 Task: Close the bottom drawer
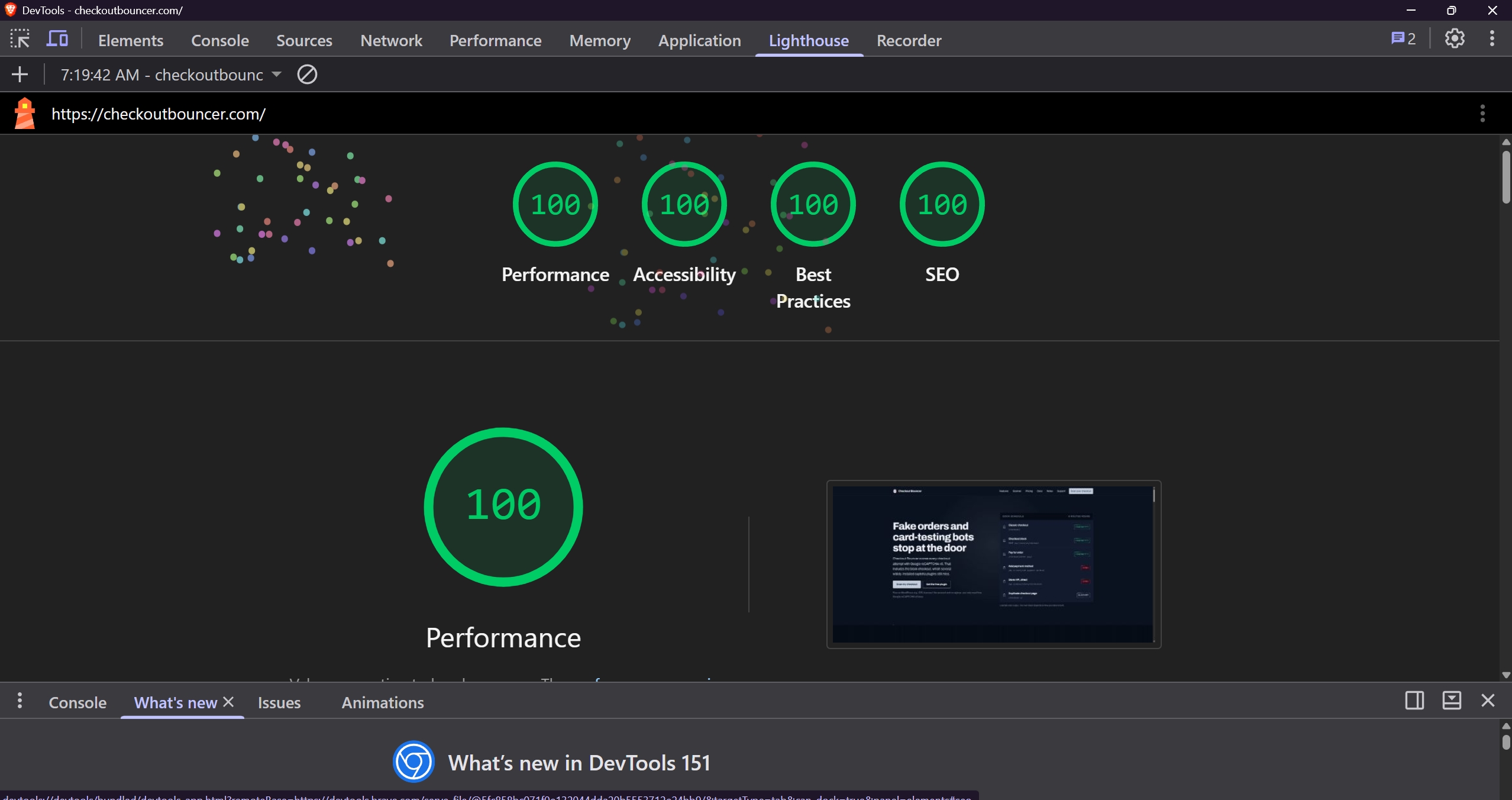[1488, 701]
